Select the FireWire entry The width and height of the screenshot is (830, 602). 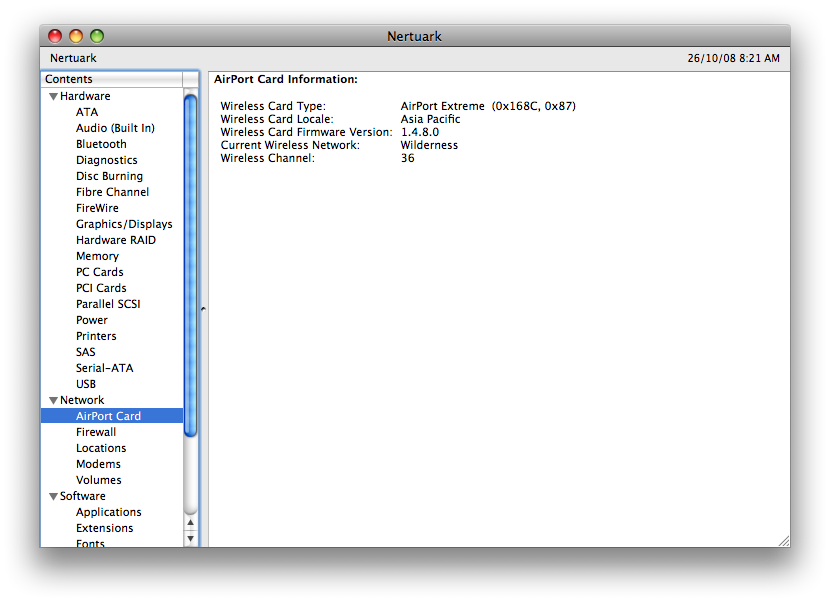(x=97, y=208)
